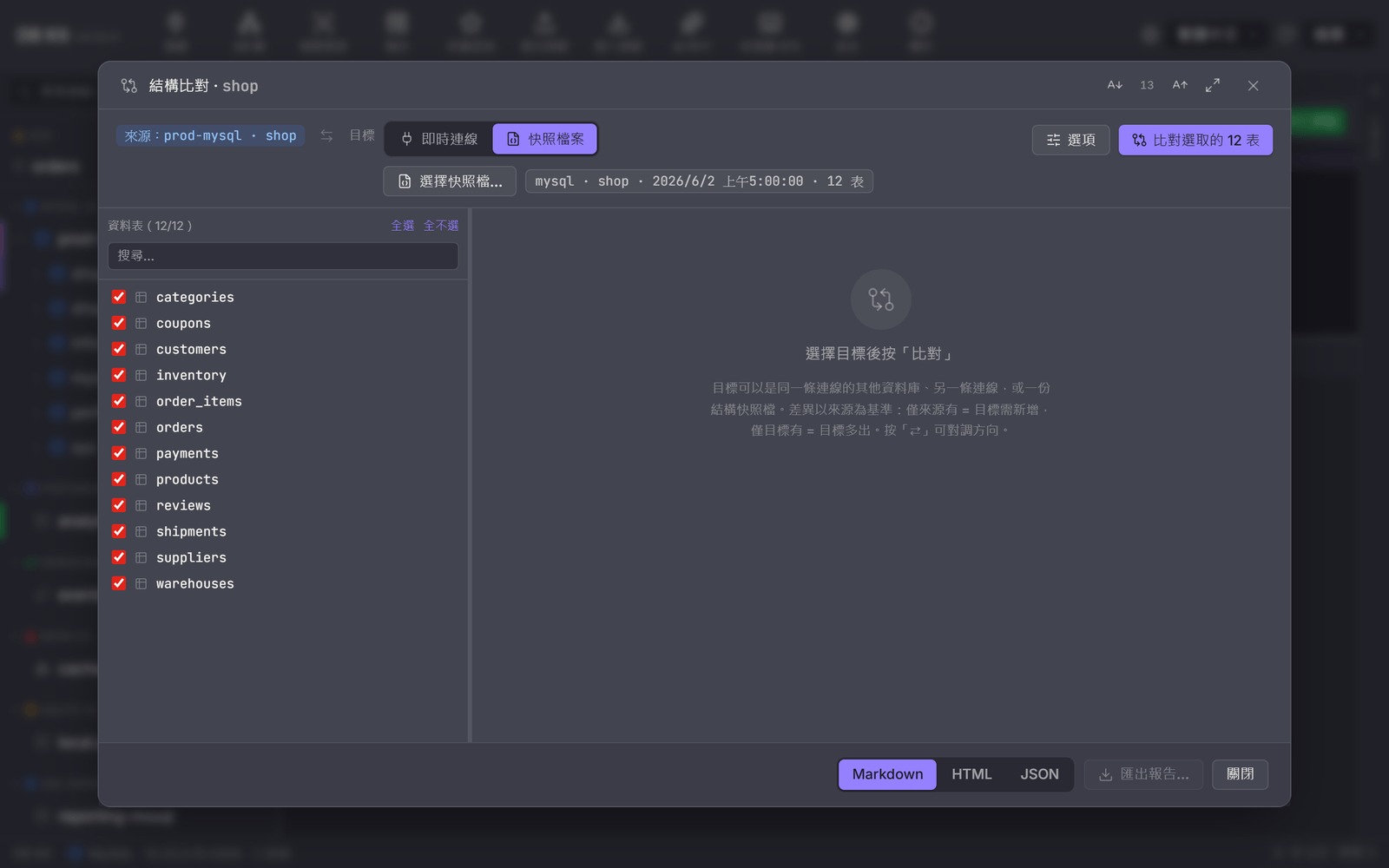Select the suppliers table name
Image resolution: width=1389 pixels, height=868 pixels.
[x=191, y=557]
